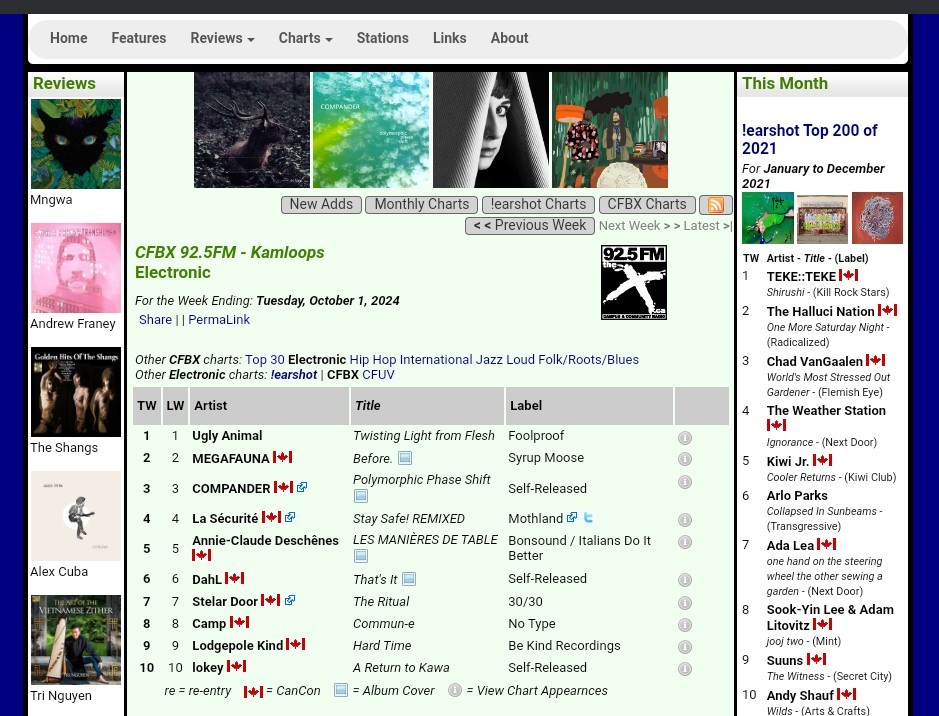The width and height of the screenshot is (939, 716).
Task: Show album cover for LES MANIÈRES DE TABLE
Action: coord(361,556)
